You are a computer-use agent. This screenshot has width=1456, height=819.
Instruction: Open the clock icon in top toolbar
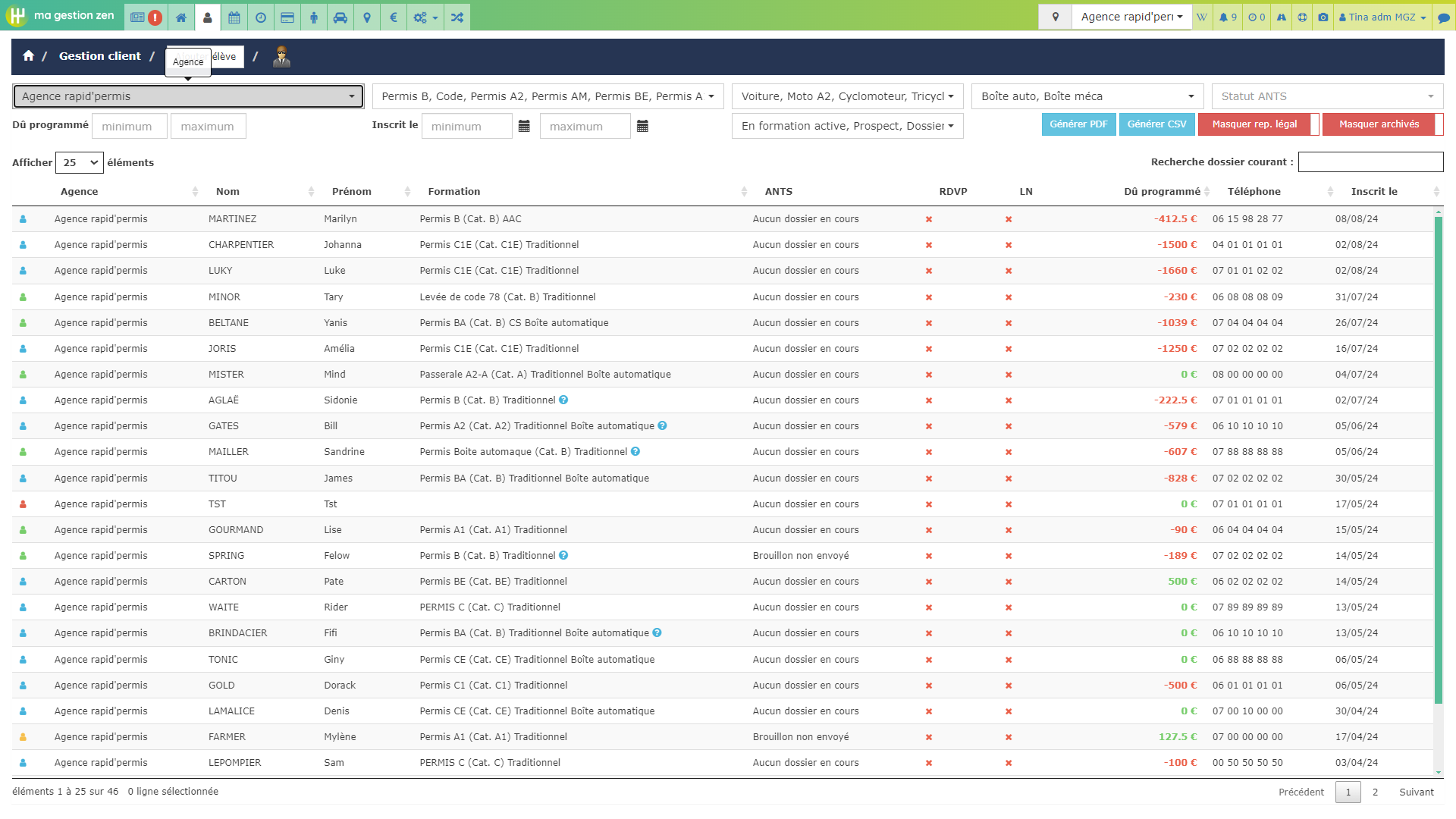pyautogui.click(x=261, y=17)
